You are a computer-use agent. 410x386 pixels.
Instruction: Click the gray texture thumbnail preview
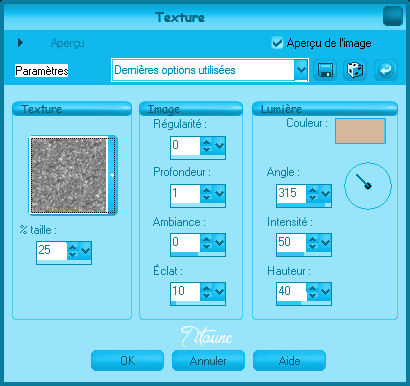click(68, 175)
